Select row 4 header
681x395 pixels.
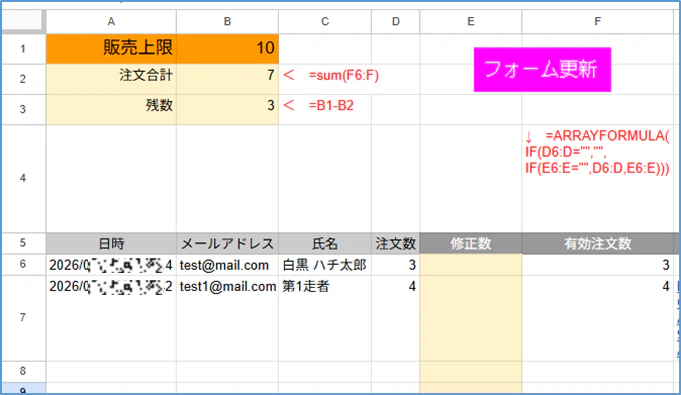coord(23,178)
